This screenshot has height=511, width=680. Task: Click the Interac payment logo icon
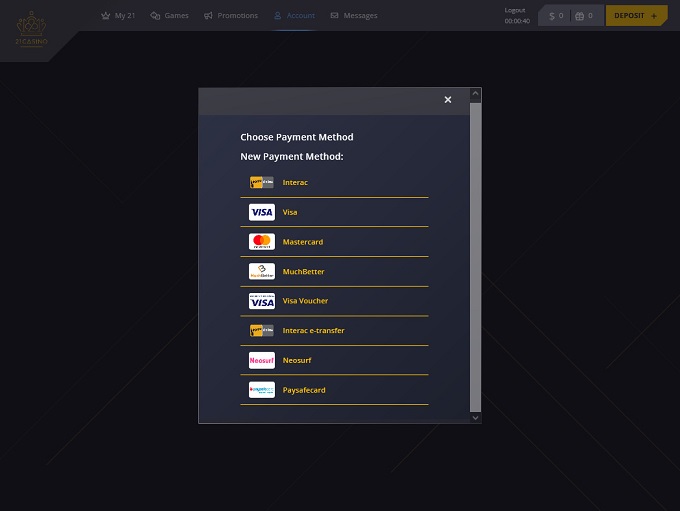point(261,183)
